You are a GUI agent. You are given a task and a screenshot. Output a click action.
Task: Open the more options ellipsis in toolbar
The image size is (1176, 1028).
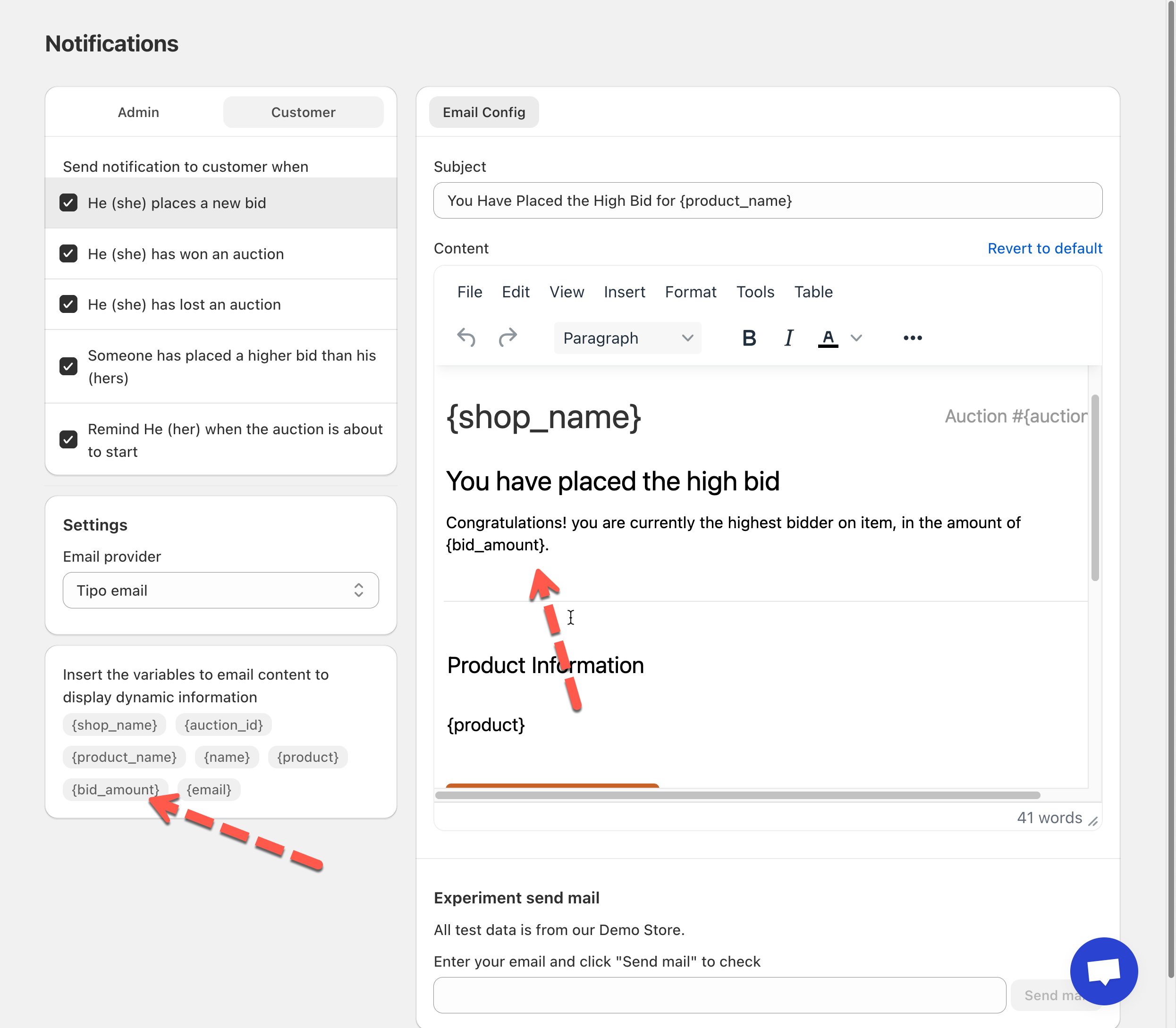click(x=912, y=338)
